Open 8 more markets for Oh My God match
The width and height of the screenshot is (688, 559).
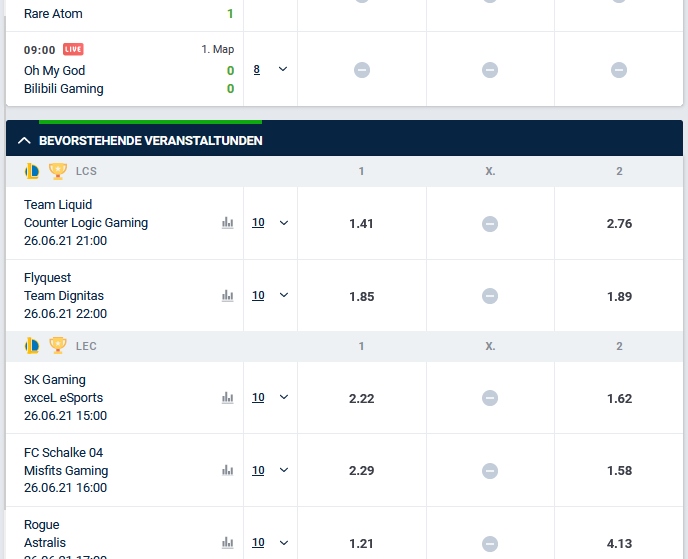tap(257, 69)
